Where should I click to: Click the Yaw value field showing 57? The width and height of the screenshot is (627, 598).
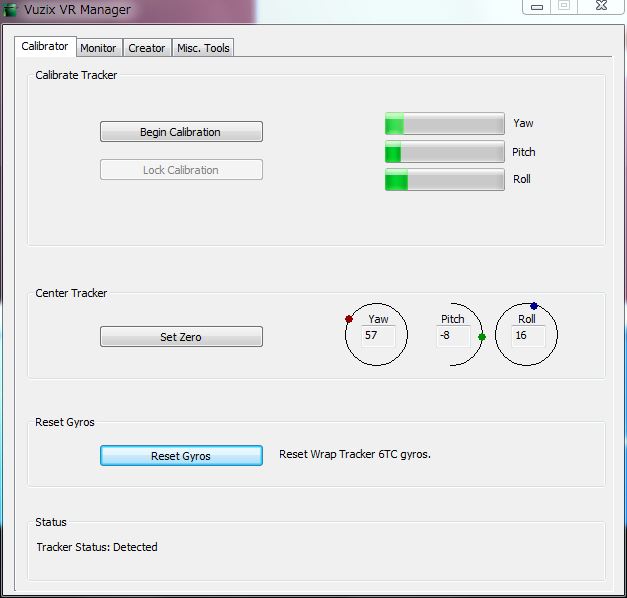coord(378,336)
